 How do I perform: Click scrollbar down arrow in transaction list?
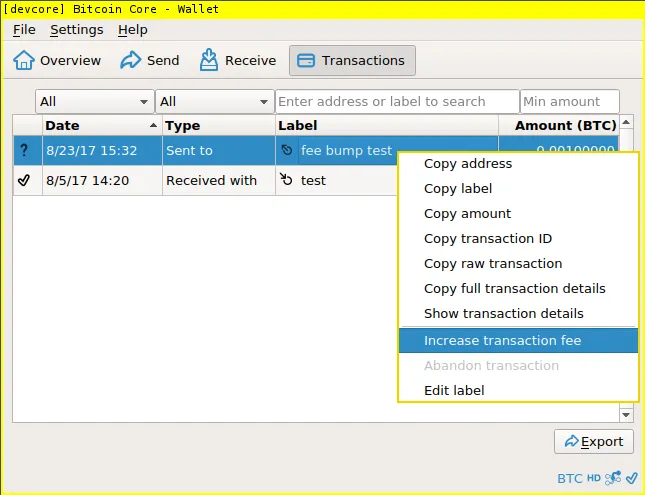[626, 415]
